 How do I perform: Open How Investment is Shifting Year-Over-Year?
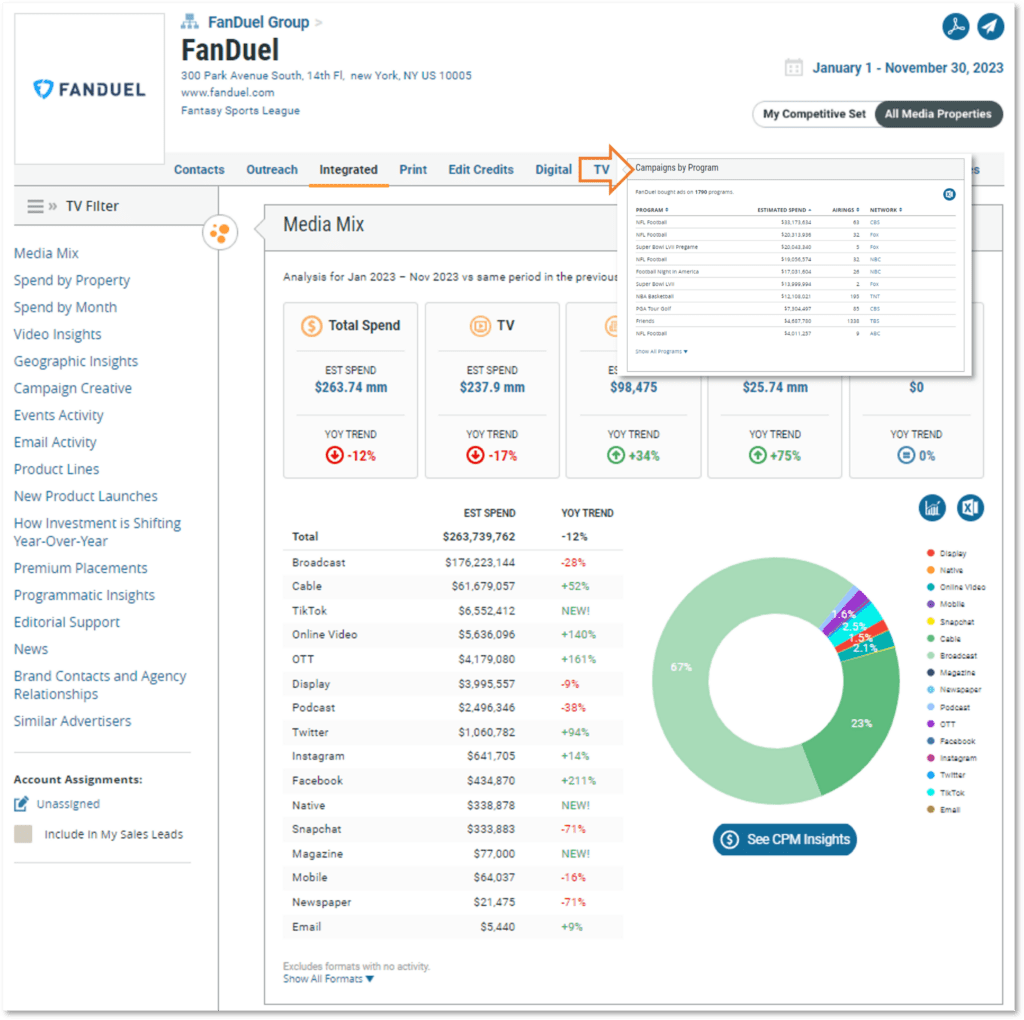(97, 532)
